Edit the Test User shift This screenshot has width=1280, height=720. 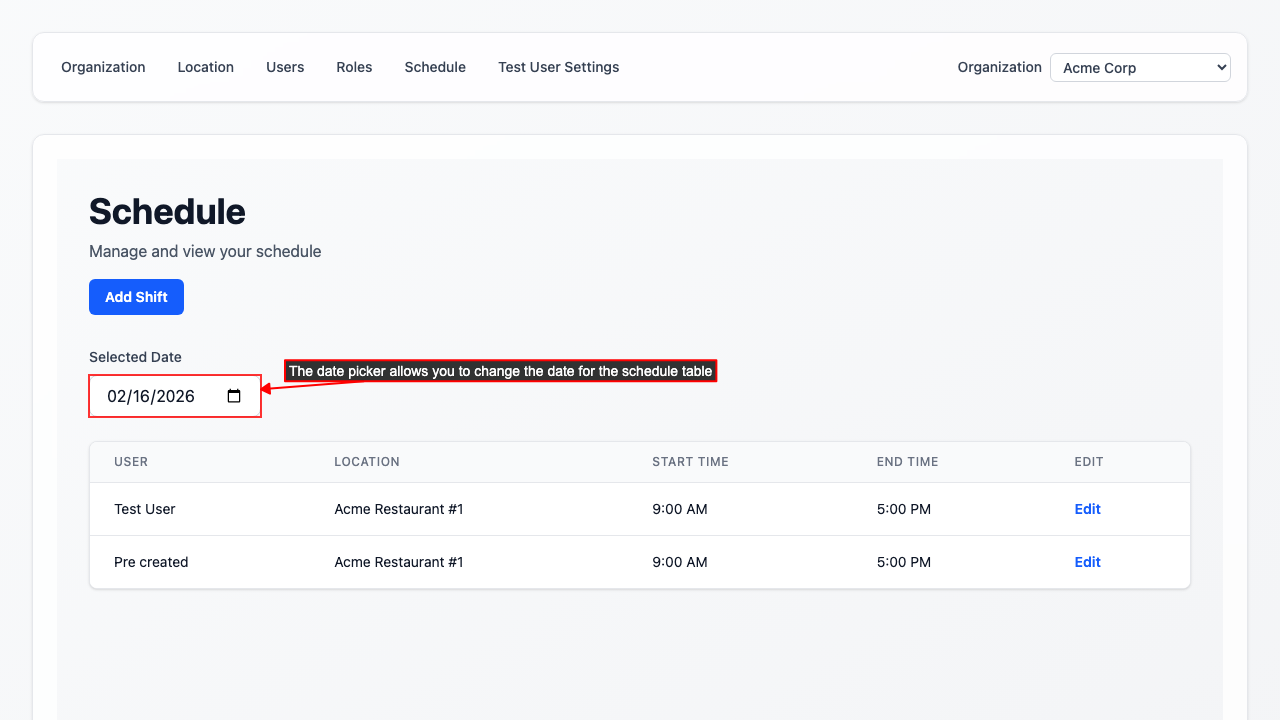tap(1087, 509)
